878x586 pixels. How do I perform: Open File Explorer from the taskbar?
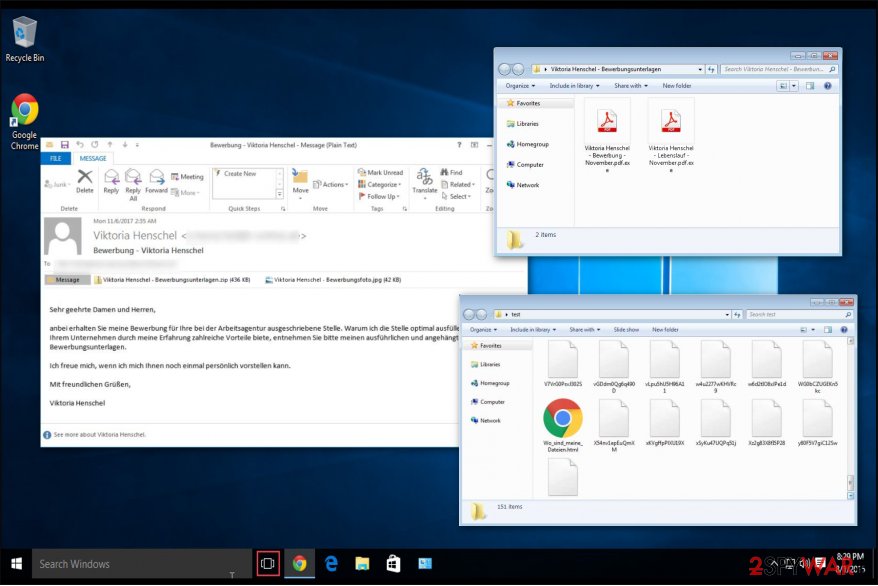[362, 564]
